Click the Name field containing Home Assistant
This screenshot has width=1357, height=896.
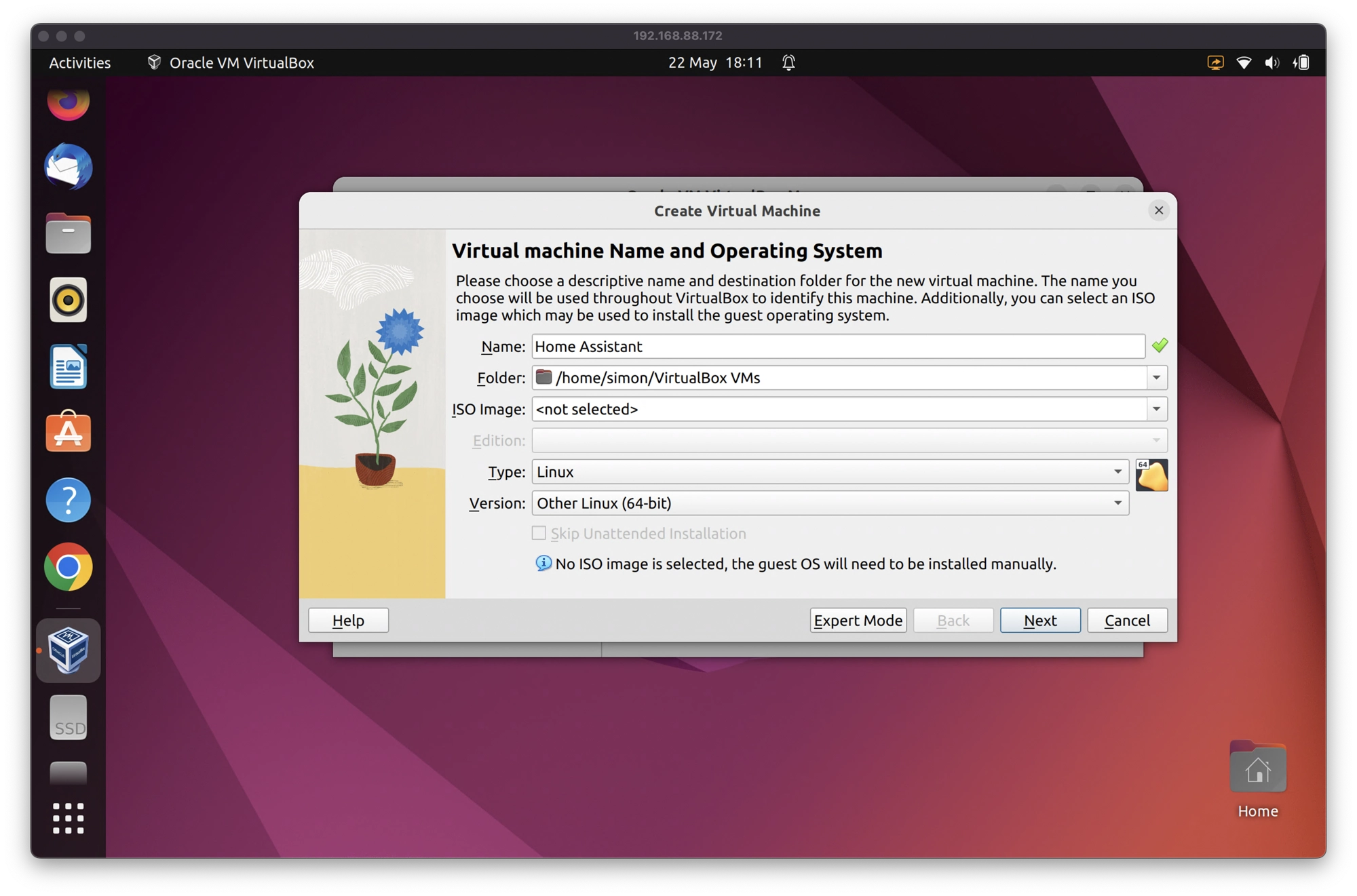[x=838, y=347]
